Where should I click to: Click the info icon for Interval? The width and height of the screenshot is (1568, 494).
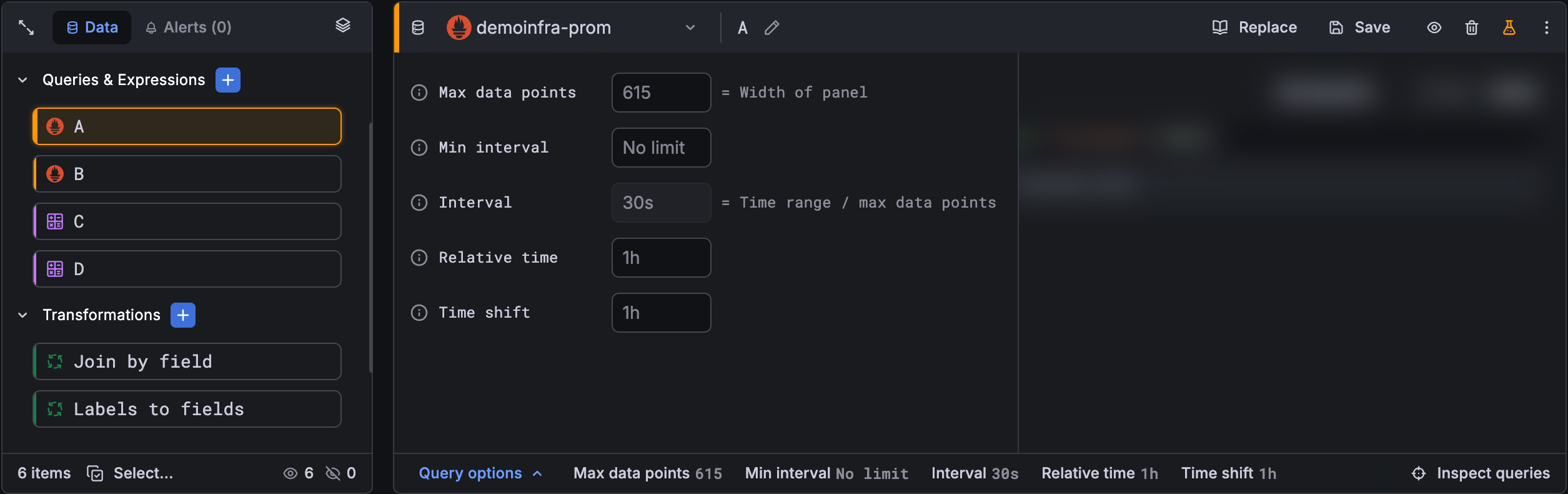pos(419,203)
